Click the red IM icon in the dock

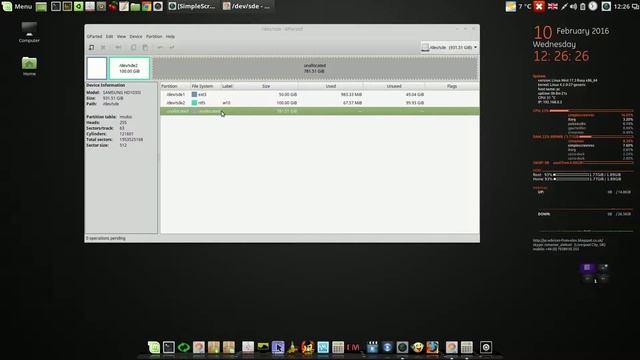pyautogui.click(x=353, y=347)
